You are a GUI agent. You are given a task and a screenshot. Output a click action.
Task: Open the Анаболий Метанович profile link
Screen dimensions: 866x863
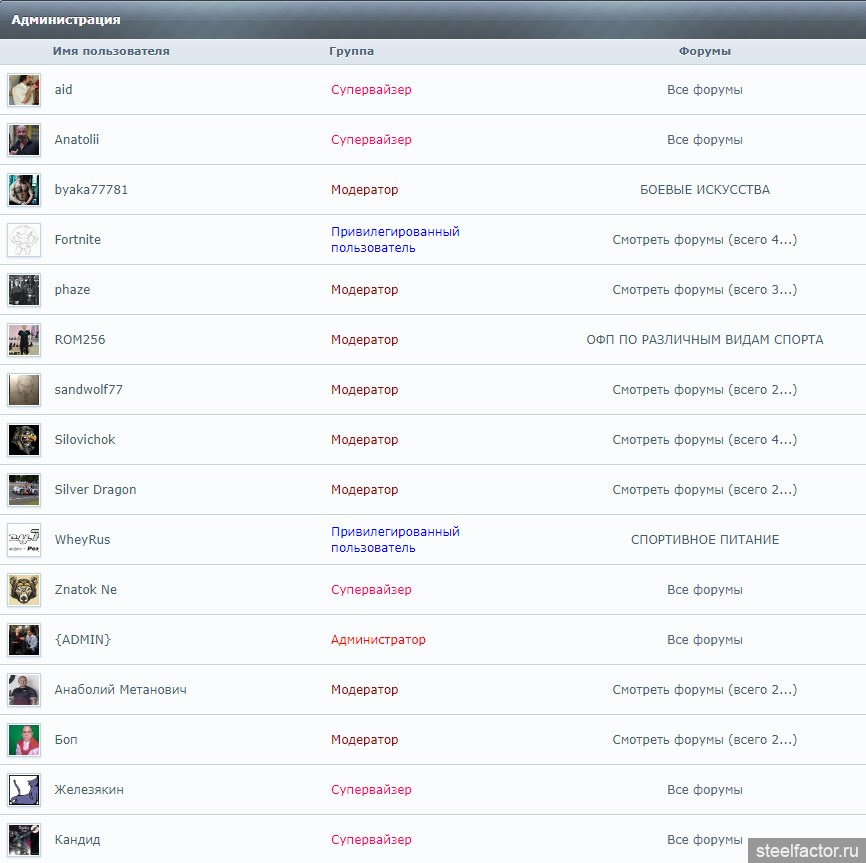coord(120,690)
